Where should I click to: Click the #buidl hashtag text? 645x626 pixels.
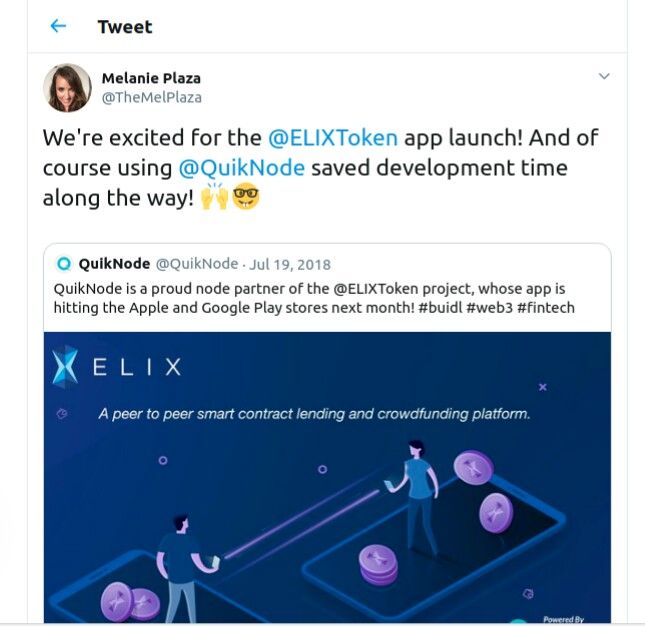(x=440, y=308)
